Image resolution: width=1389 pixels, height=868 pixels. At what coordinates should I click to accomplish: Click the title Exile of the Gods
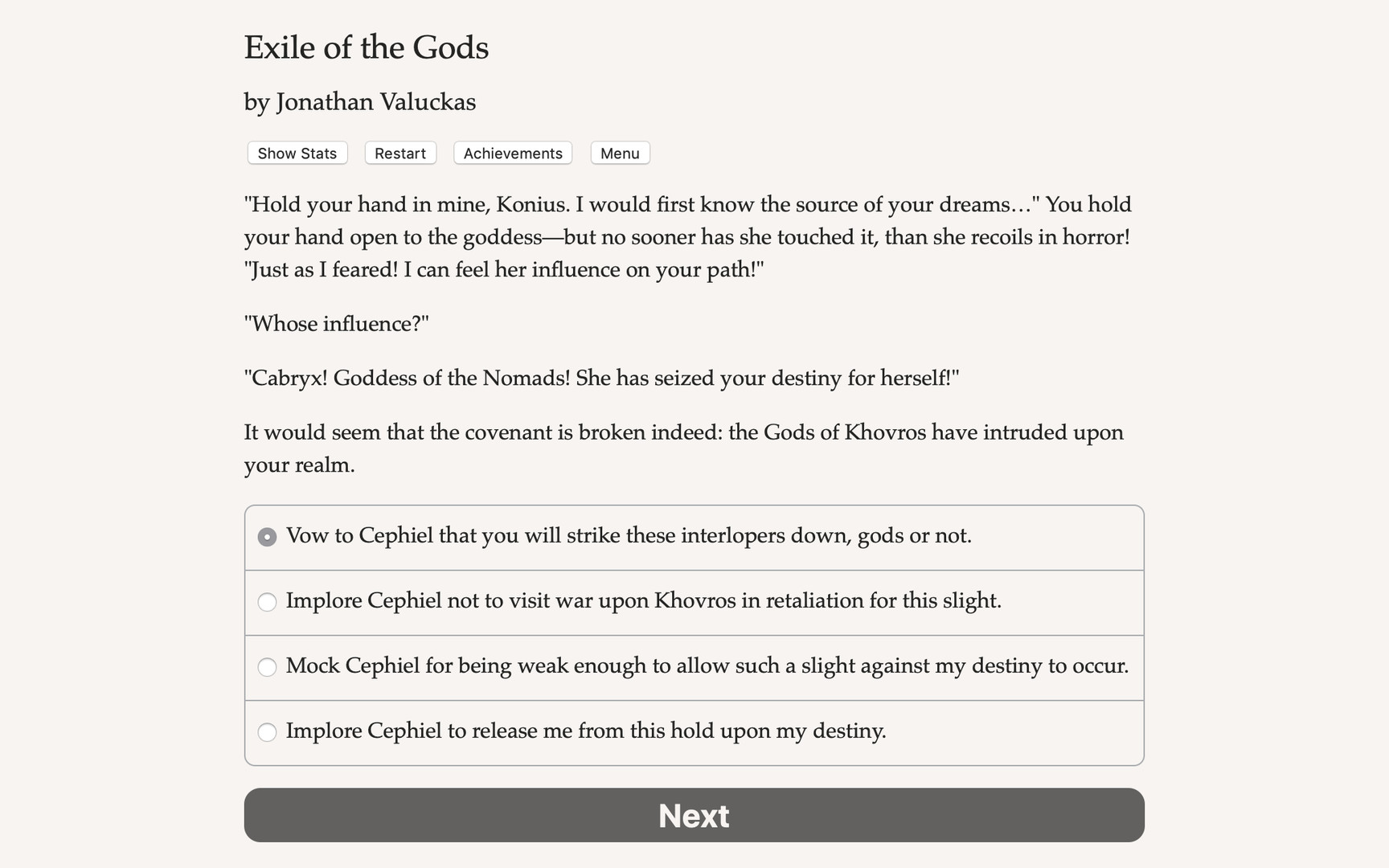pyautogui.click(x=366, y=47)
